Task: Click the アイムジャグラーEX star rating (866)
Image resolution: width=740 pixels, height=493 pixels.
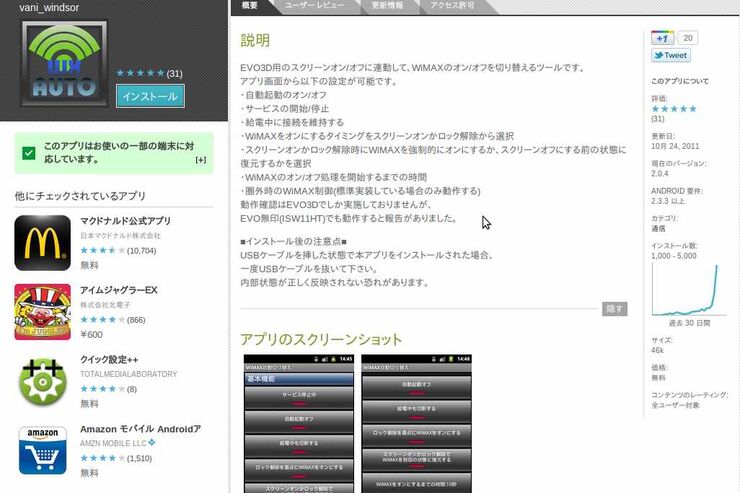Action: (103, 320)
